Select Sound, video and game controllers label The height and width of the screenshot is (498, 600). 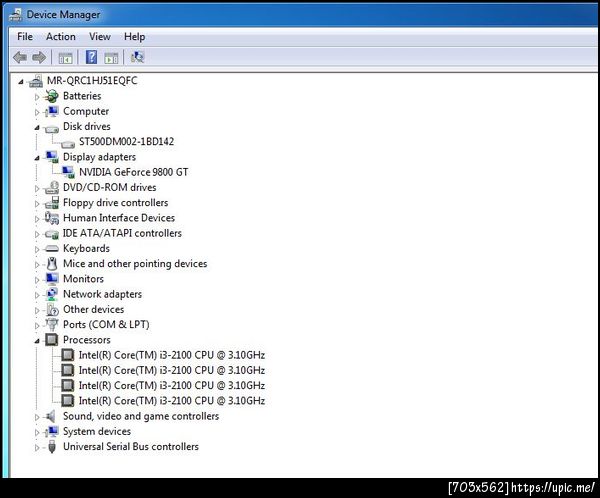141,416
